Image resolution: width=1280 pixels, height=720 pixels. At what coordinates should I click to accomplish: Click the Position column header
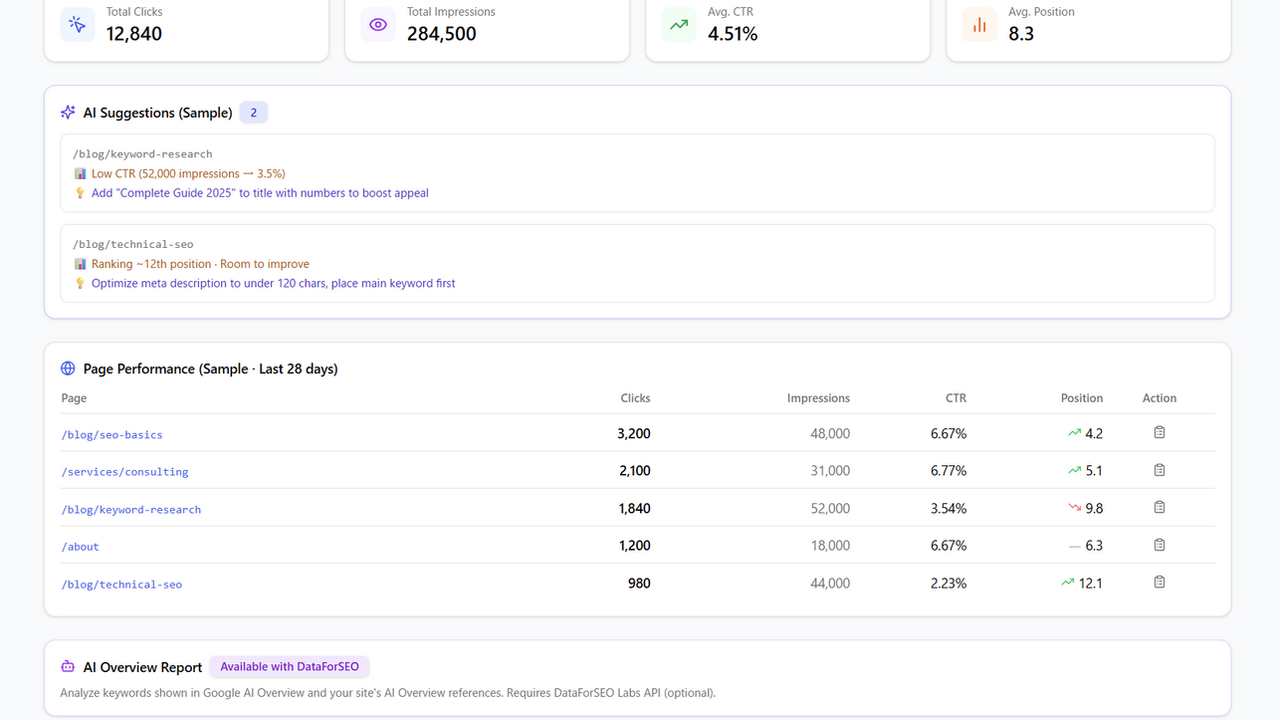tap(1082, 398)
